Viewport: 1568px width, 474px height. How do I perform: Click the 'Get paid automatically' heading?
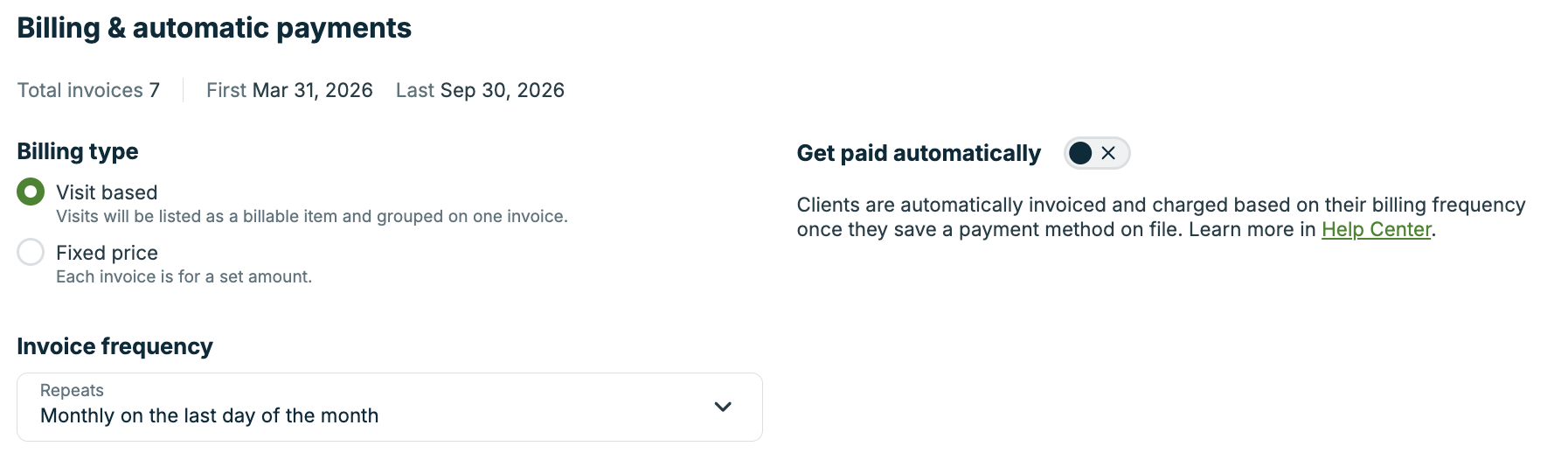[x=919, y=153]
